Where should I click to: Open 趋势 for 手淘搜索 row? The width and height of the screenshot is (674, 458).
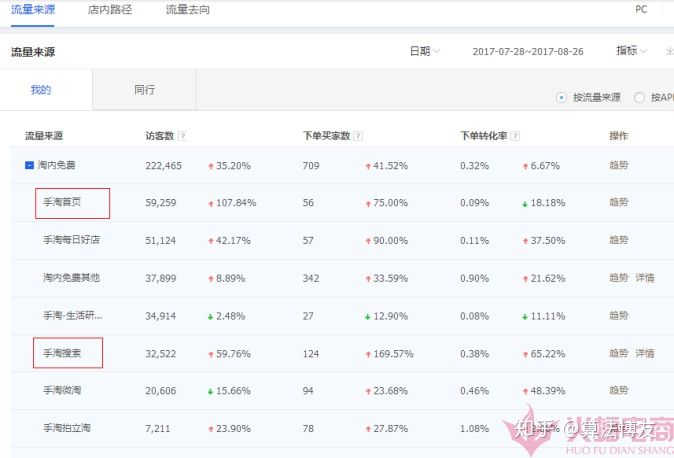click(x=619, y=353)
